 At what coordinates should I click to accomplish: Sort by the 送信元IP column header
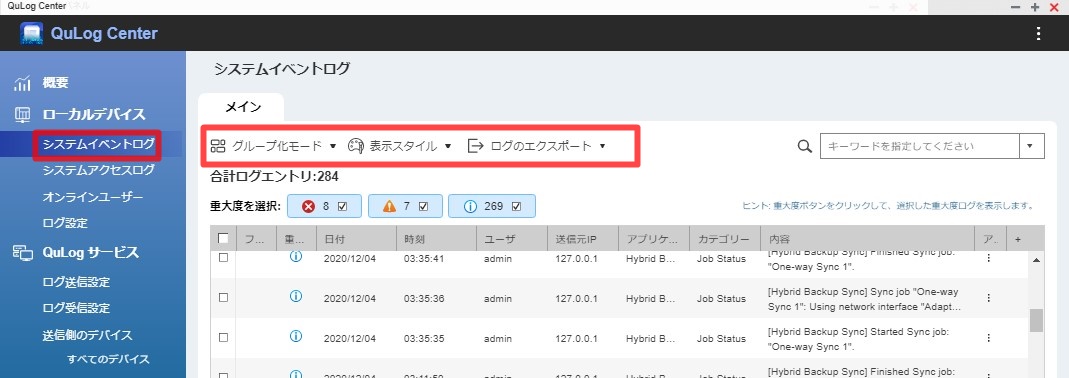coord(583,239)
